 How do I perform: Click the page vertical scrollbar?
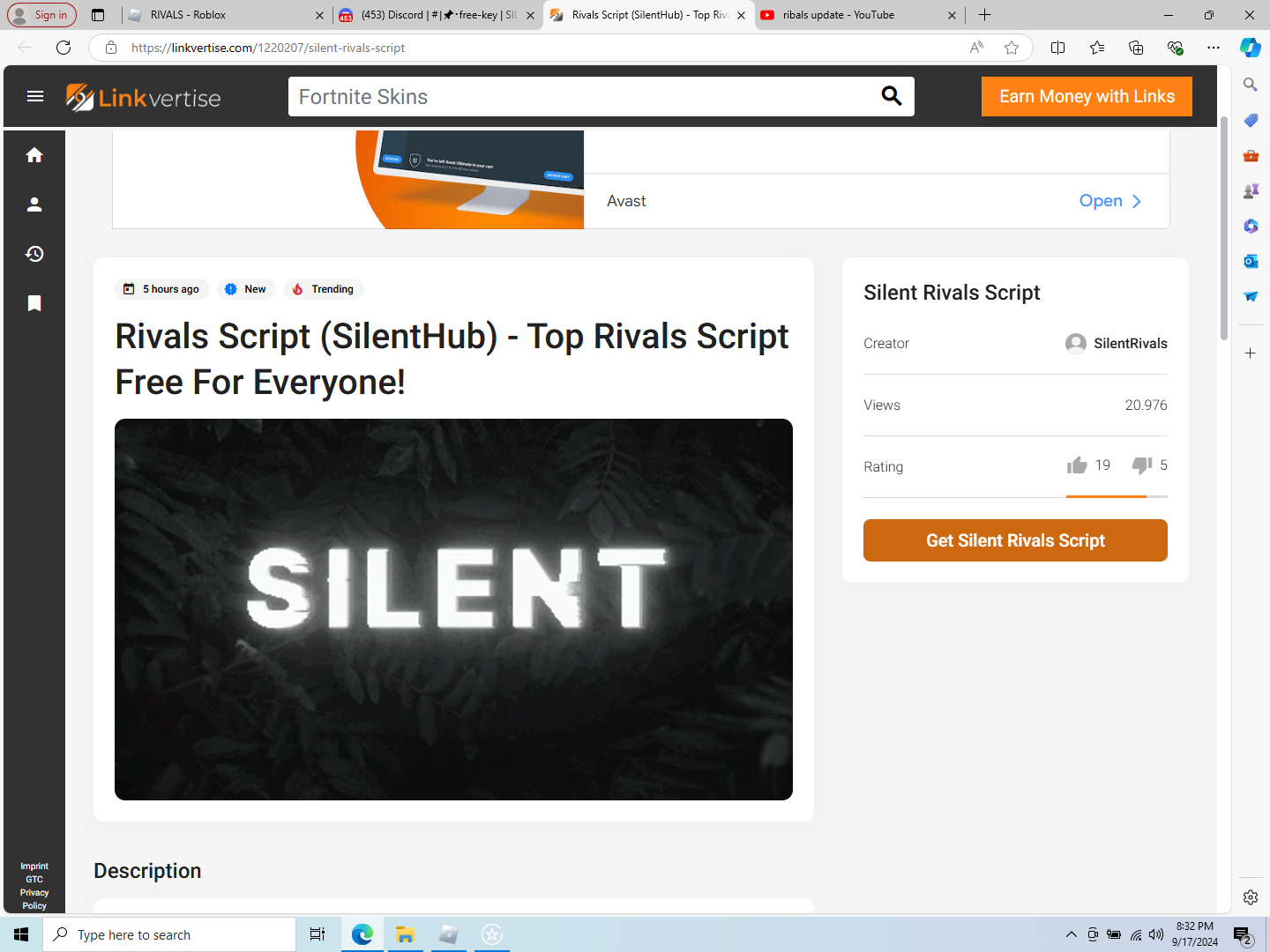tap(1224, 227)
